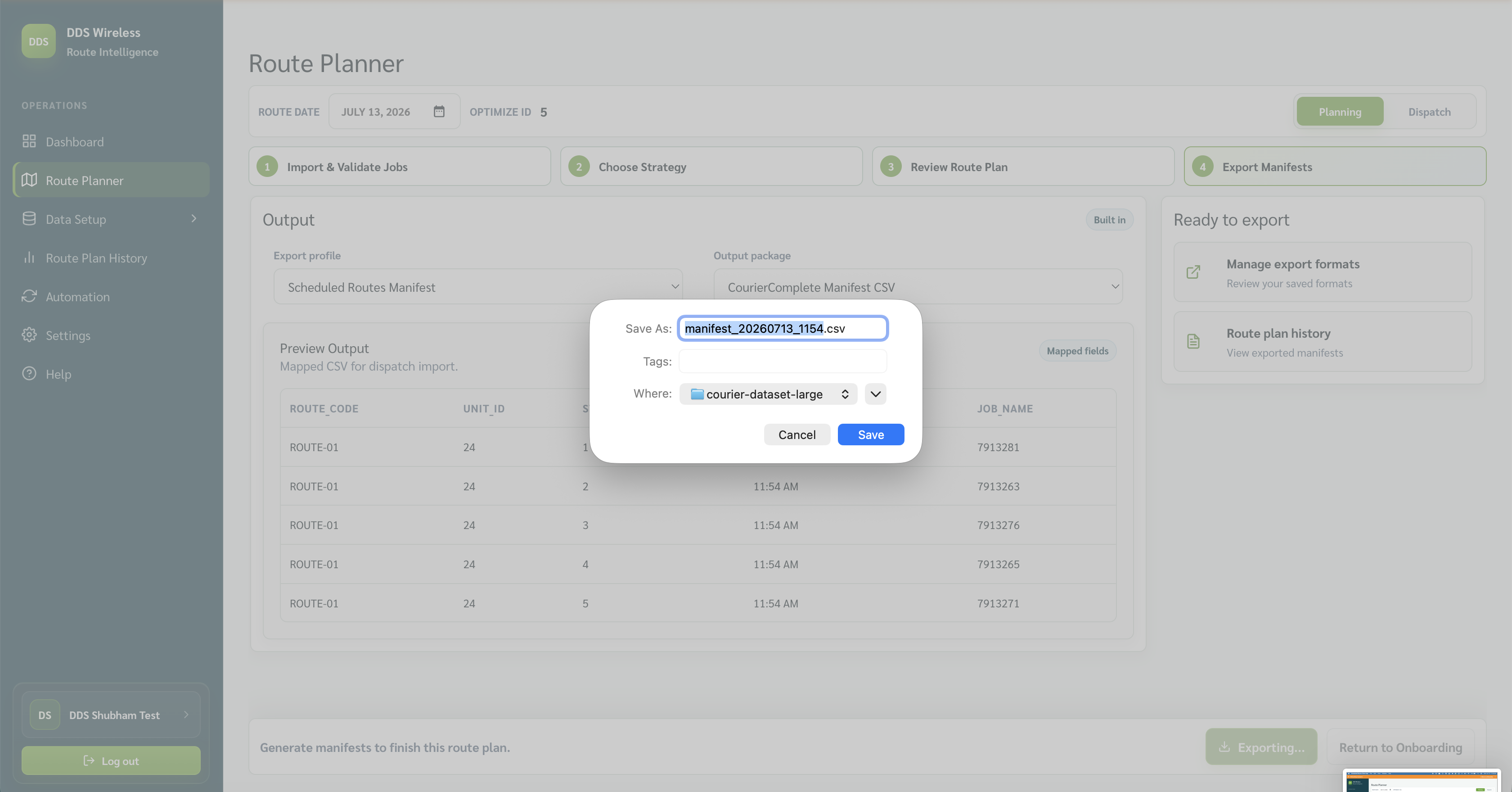1512x792 pixels.
Task: Click Save in the save dialog
Action: [x=870, y=434]
